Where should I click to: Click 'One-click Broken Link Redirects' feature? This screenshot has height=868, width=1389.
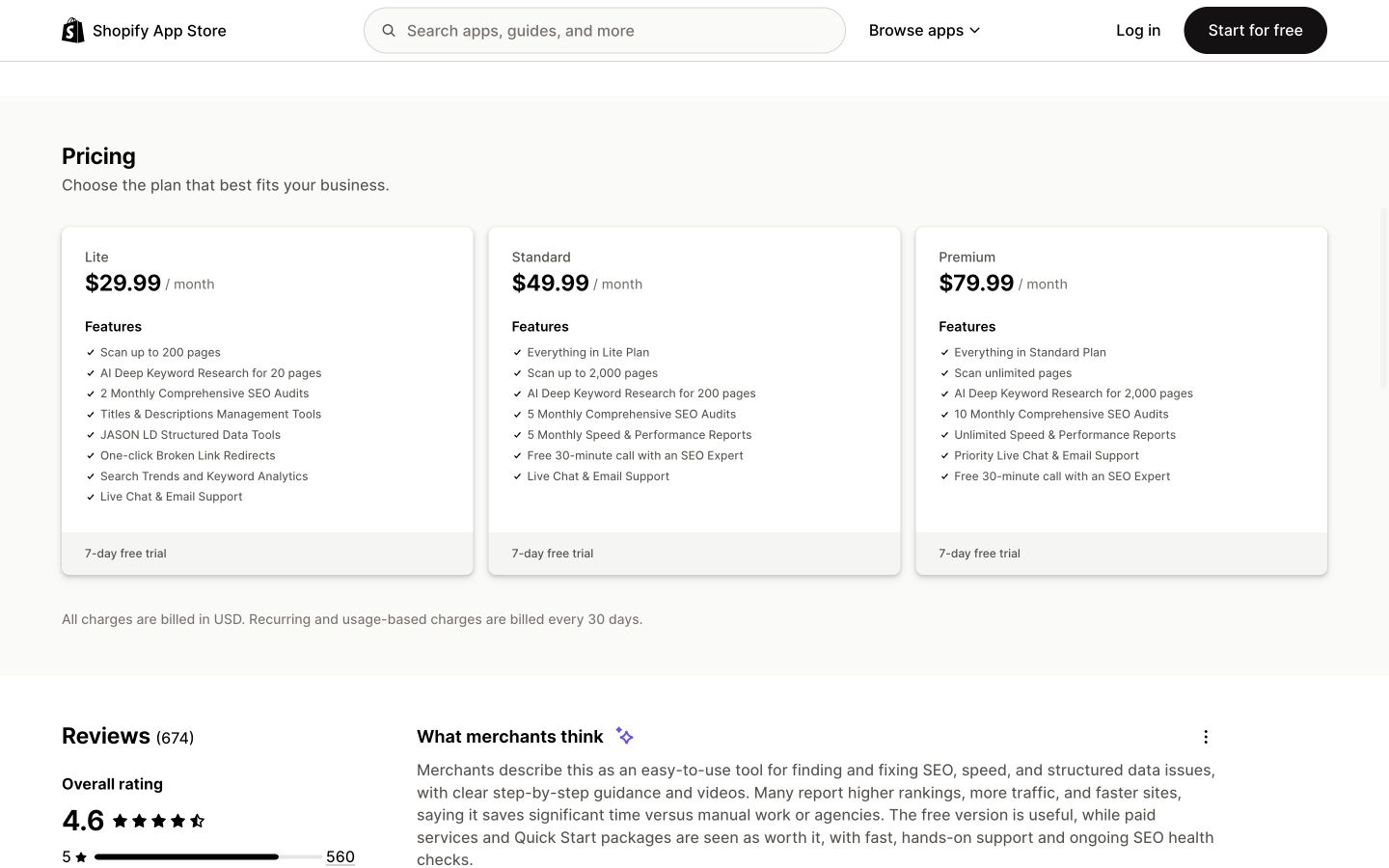click(187, 456)
